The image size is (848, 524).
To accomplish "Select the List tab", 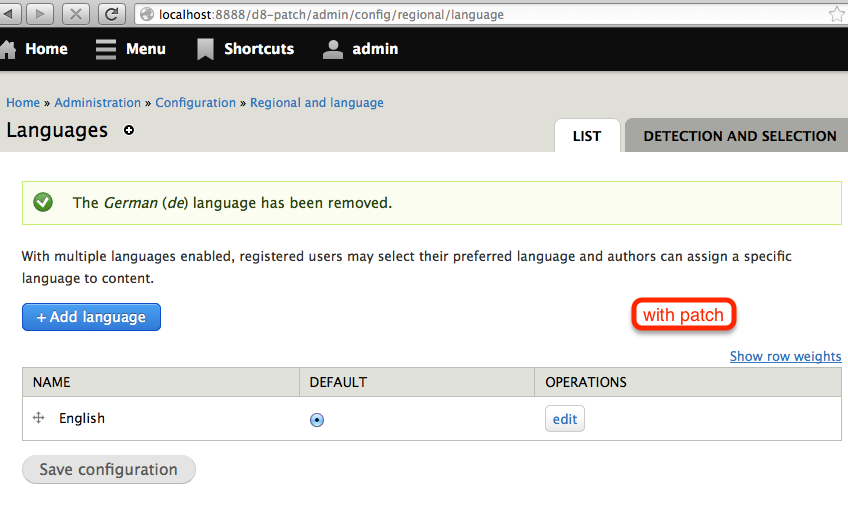I will pos(587,136).
